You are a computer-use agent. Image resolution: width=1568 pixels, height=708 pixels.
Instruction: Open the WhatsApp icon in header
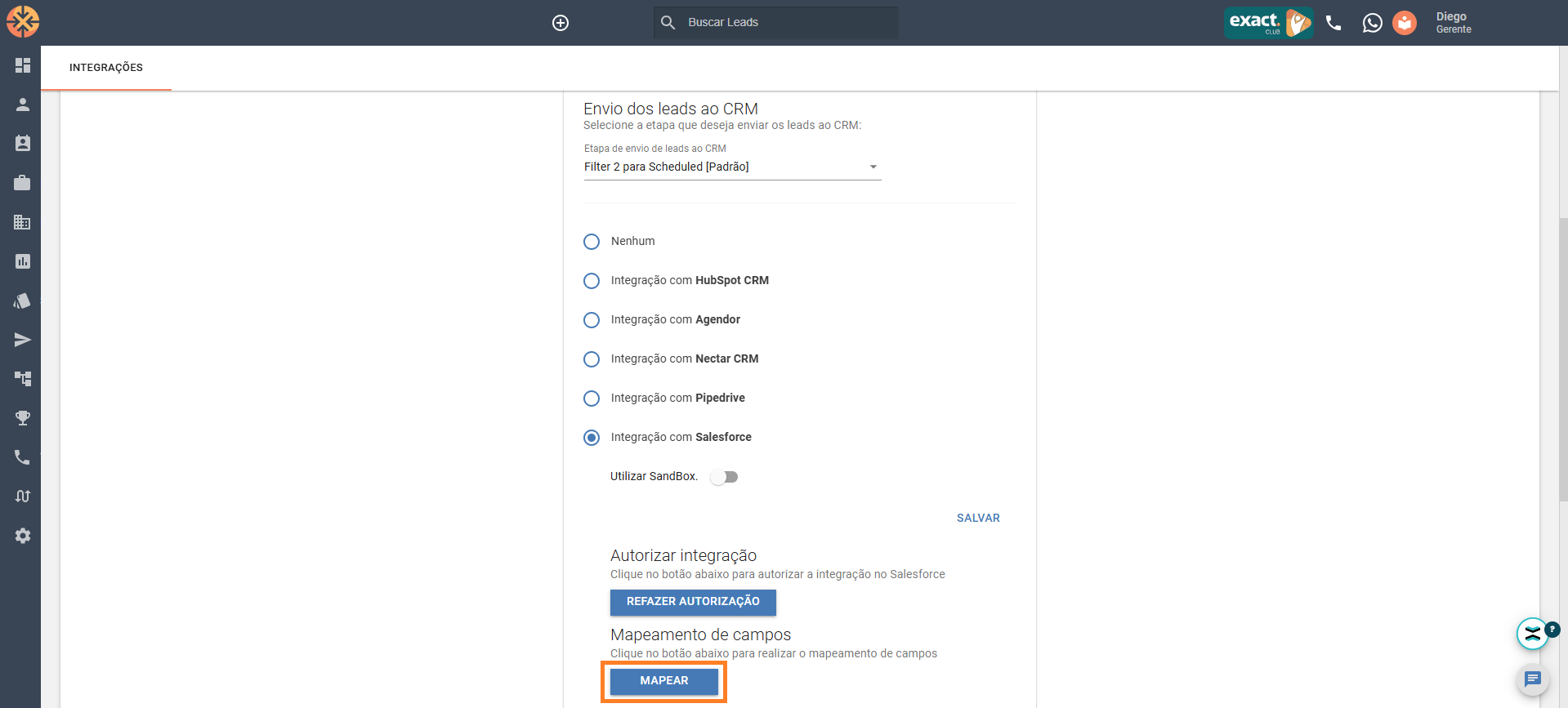coord(1373,23)
